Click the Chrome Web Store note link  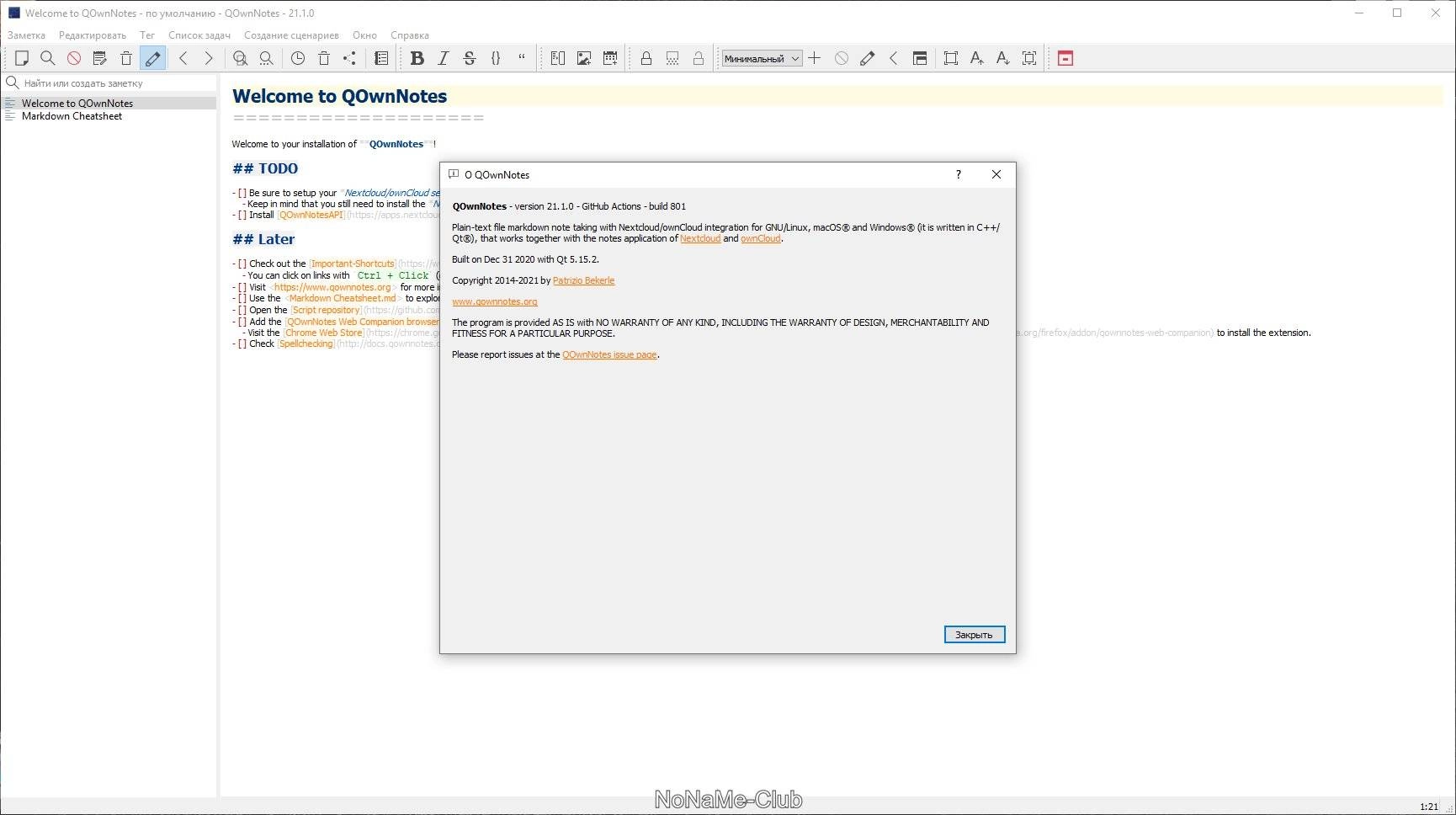pos(324,333)
